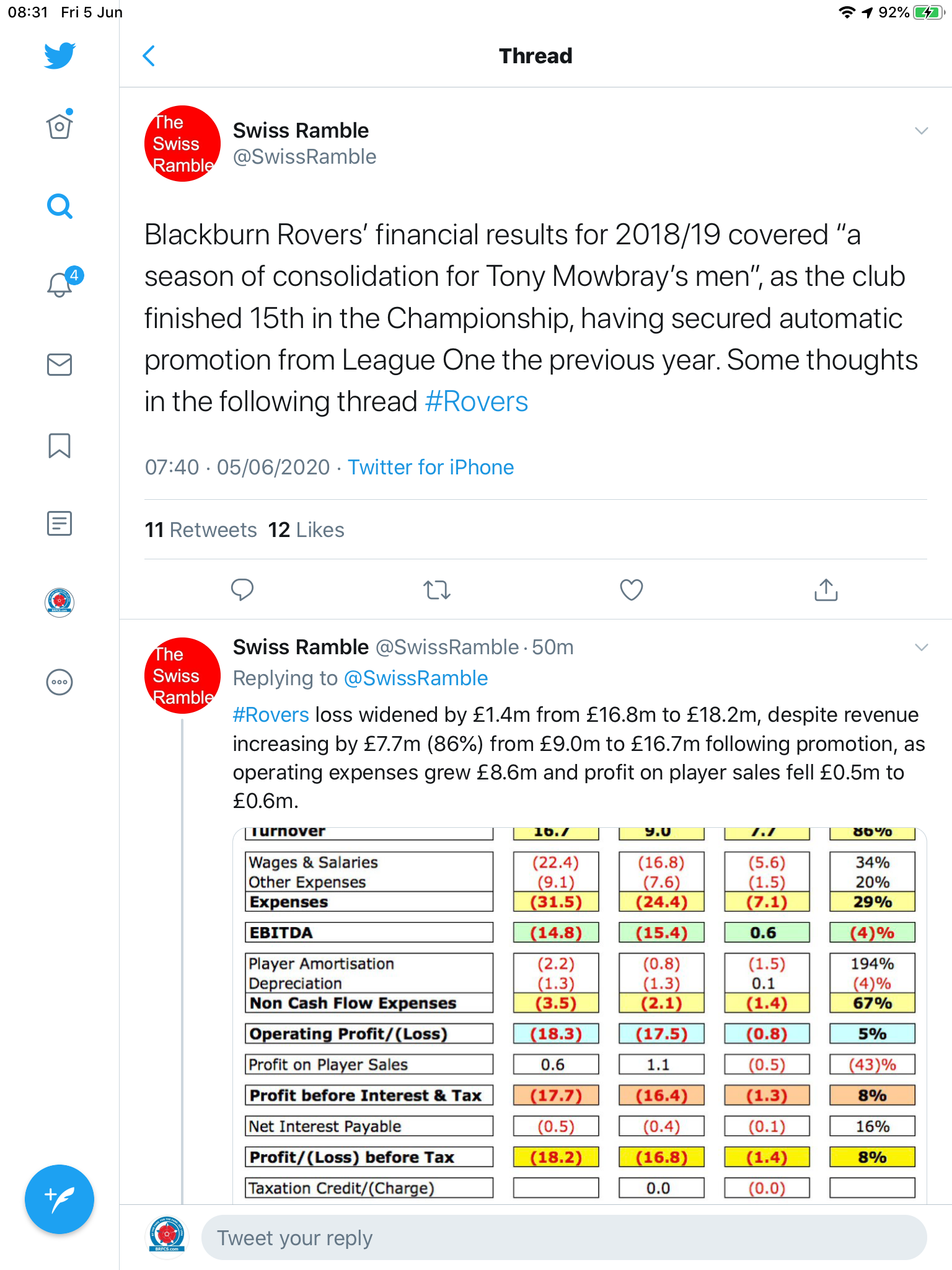This screenshot has width=952, height=1270.
Task: Expand options chevron on main tweet
Action: click(922, 131)
